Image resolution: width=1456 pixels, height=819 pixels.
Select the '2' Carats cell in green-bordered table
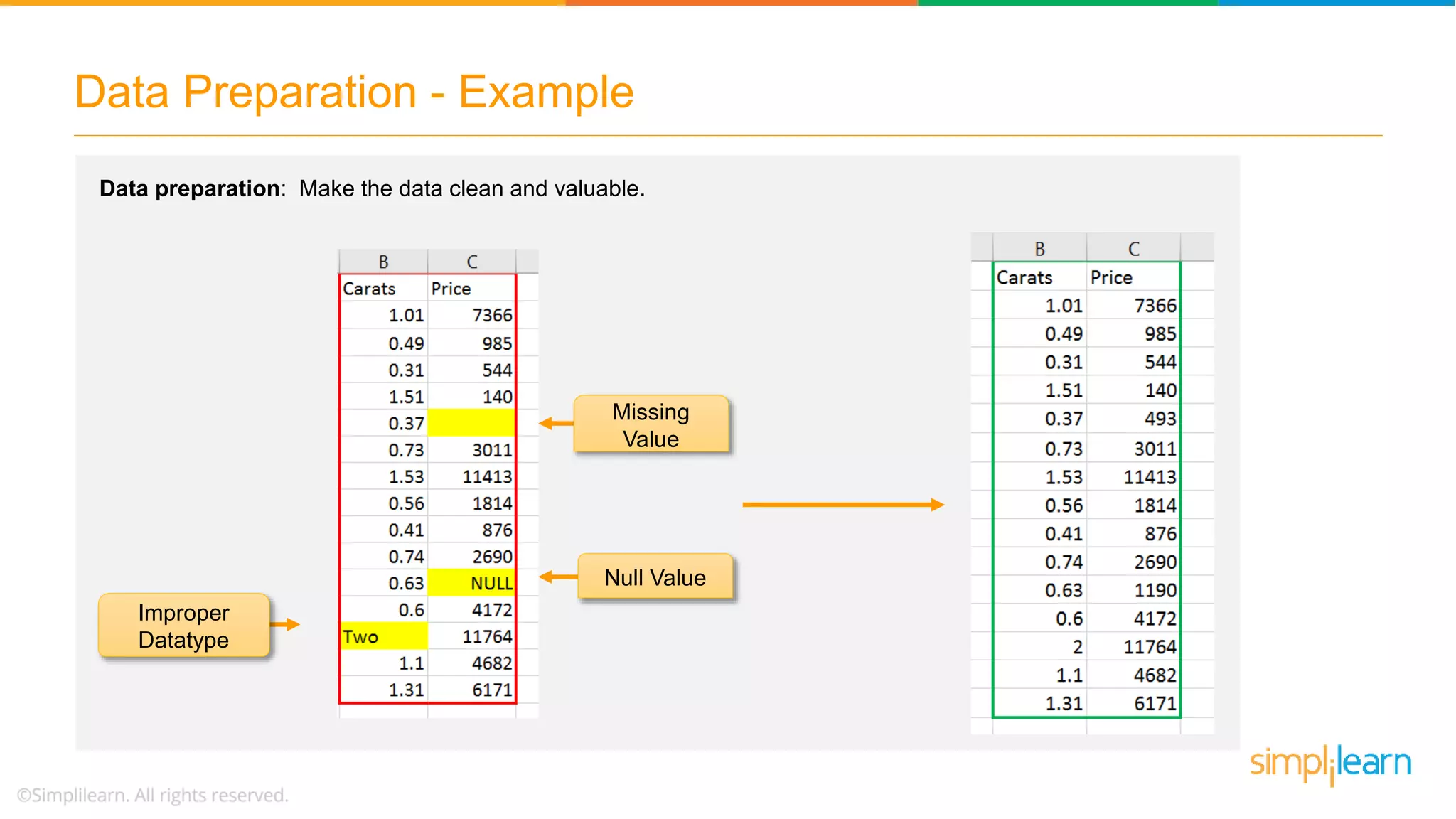[1040, 647]
